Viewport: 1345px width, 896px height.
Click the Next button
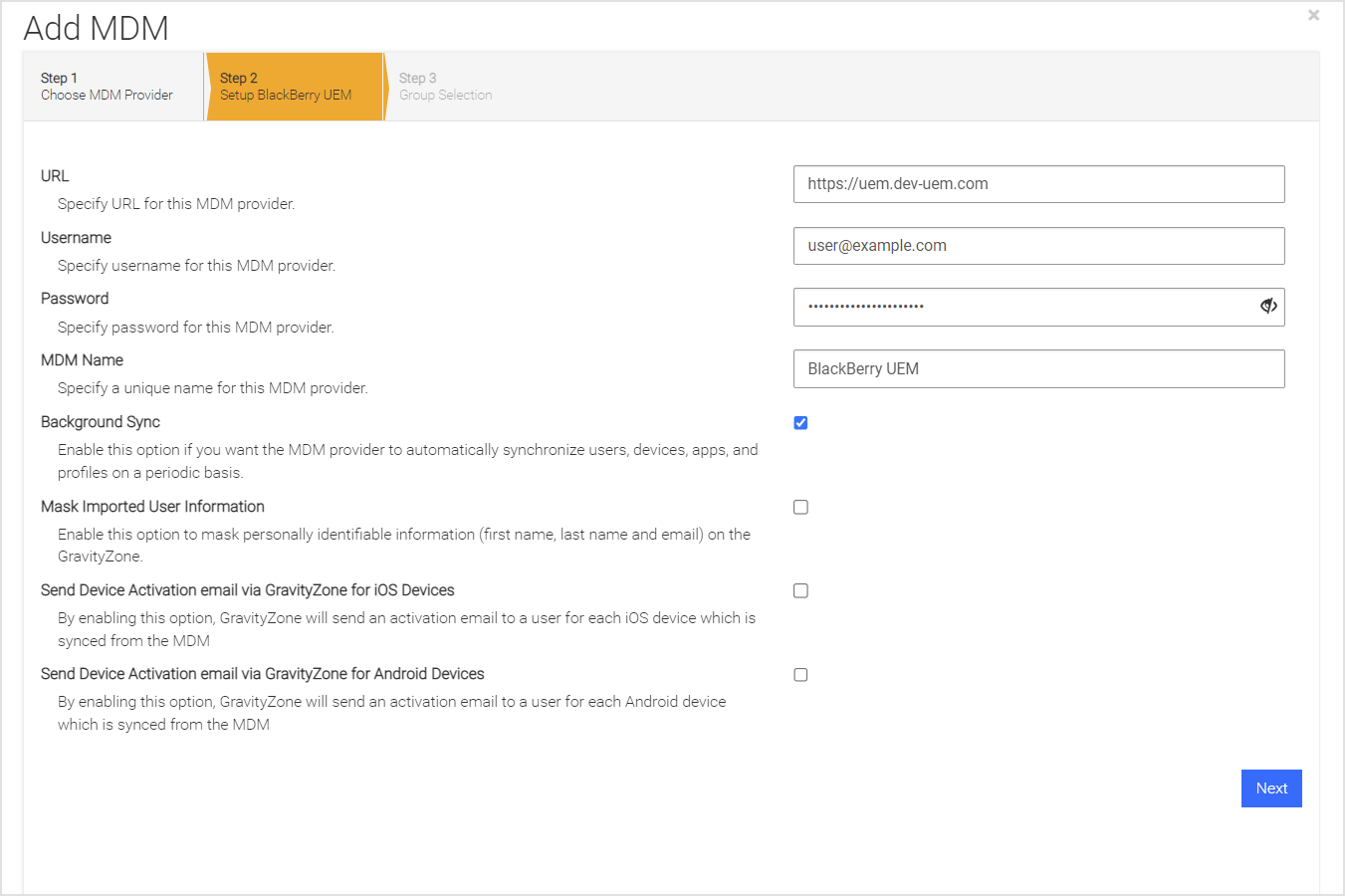coord(1271,787)
